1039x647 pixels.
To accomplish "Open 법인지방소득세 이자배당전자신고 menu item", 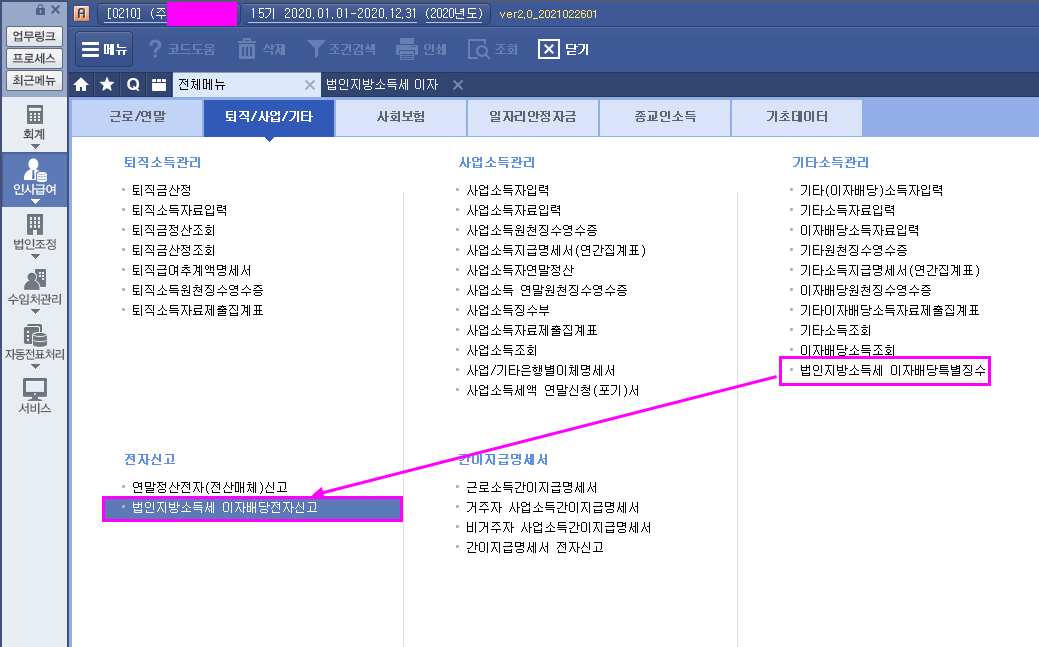I will (x=225, y=508).
